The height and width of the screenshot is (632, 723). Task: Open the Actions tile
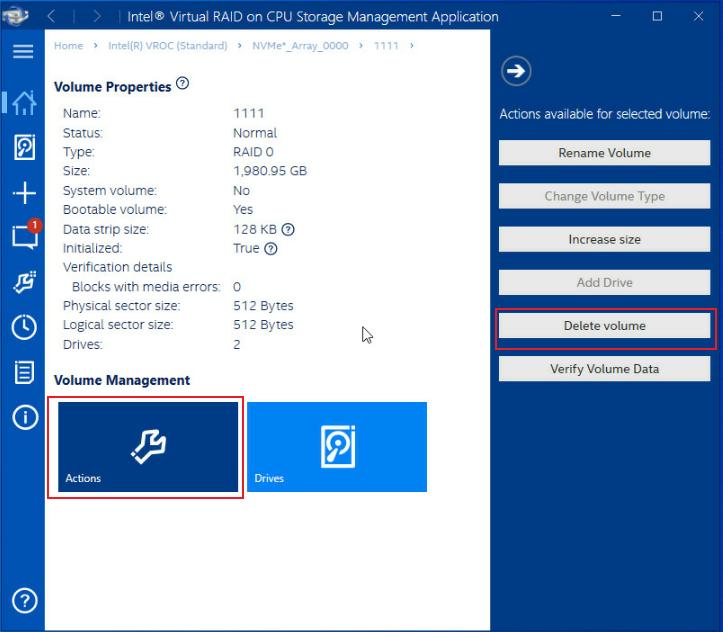tap(148, 447)
